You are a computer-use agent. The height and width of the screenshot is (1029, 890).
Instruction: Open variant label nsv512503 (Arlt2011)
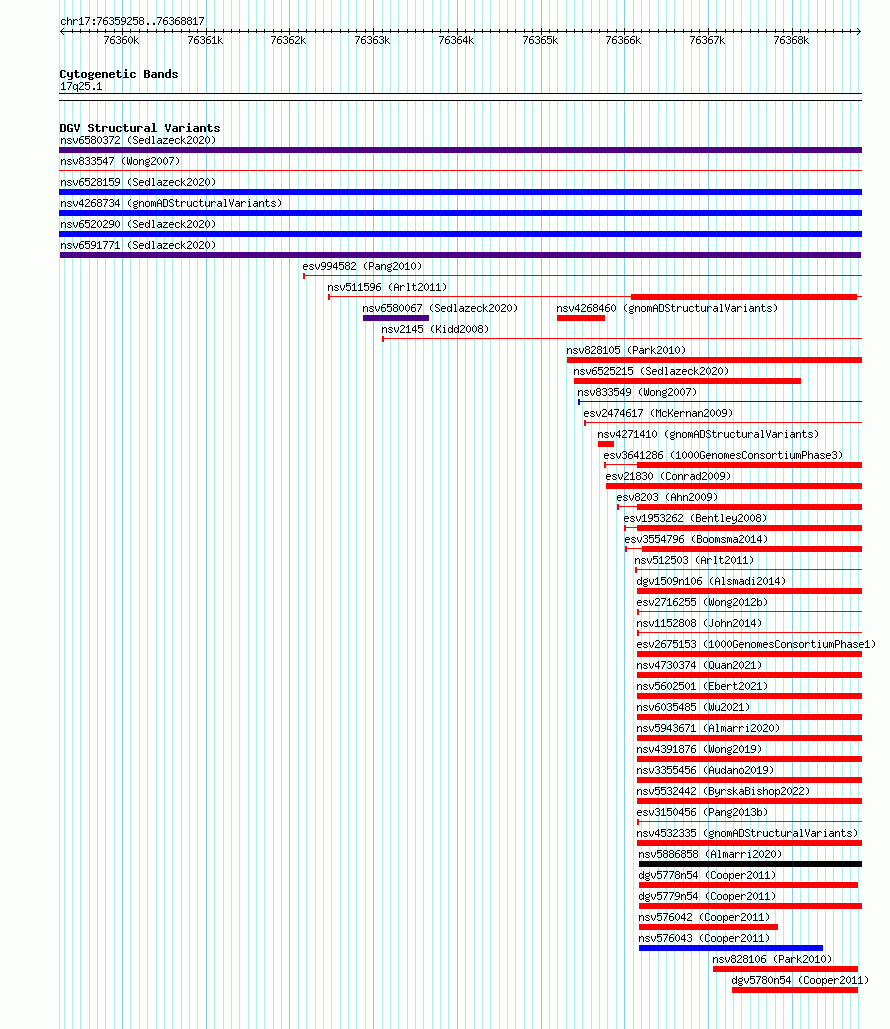coord(694,560)
